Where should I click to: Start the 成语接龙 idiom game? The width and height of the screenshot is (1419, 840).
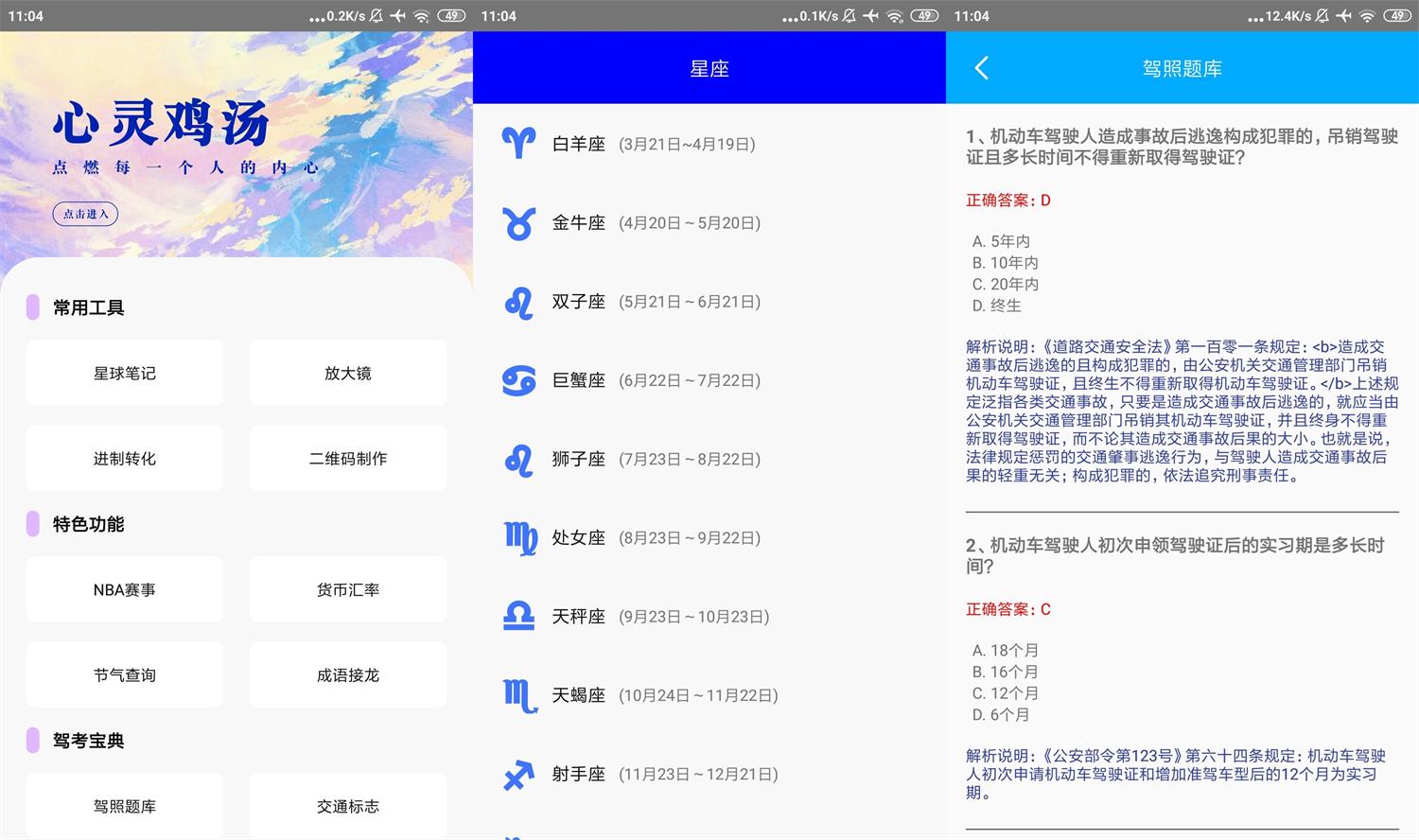point(347,674)
